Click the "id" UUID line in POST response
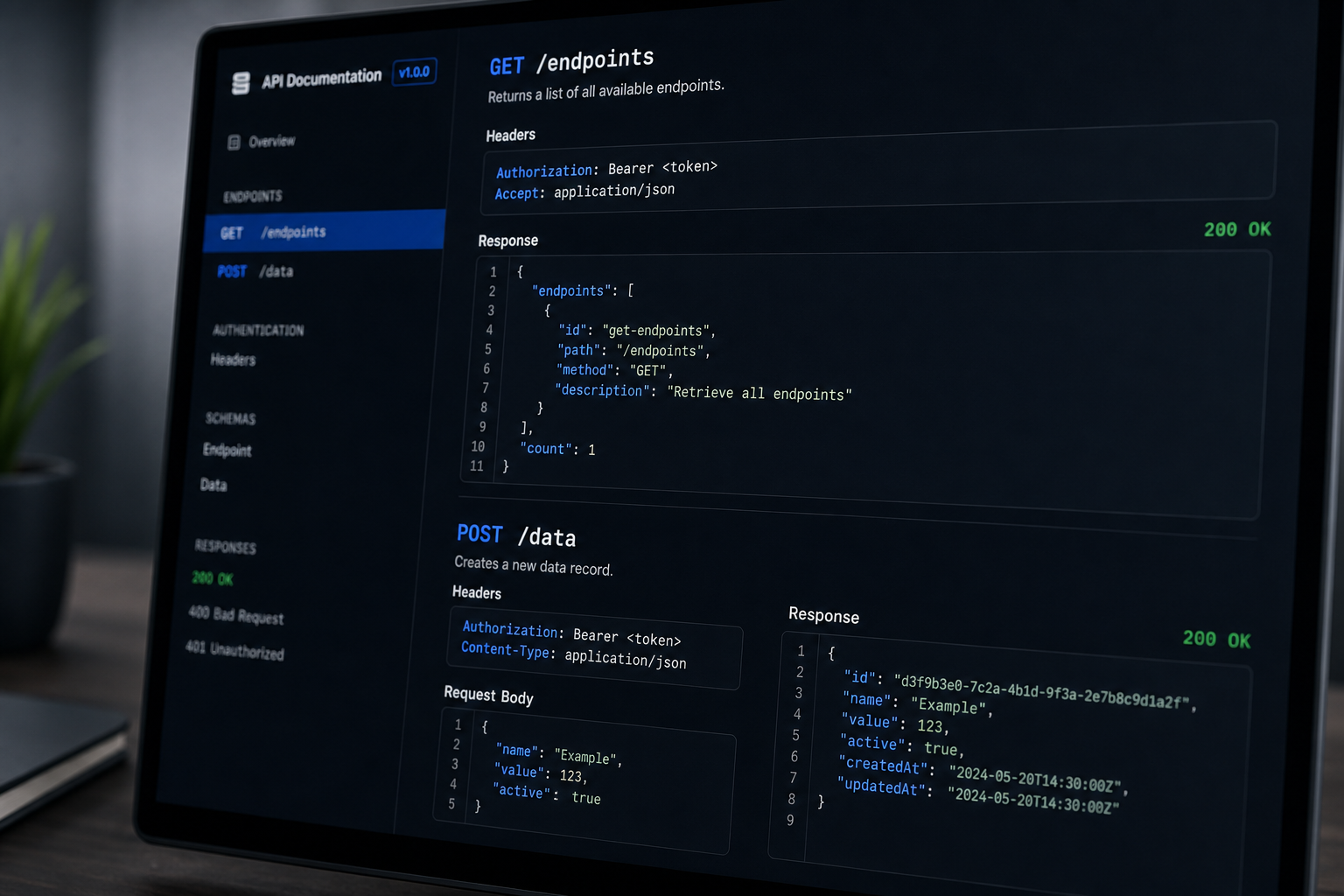Screen dimensions: 1344x896 point(1019,691)
